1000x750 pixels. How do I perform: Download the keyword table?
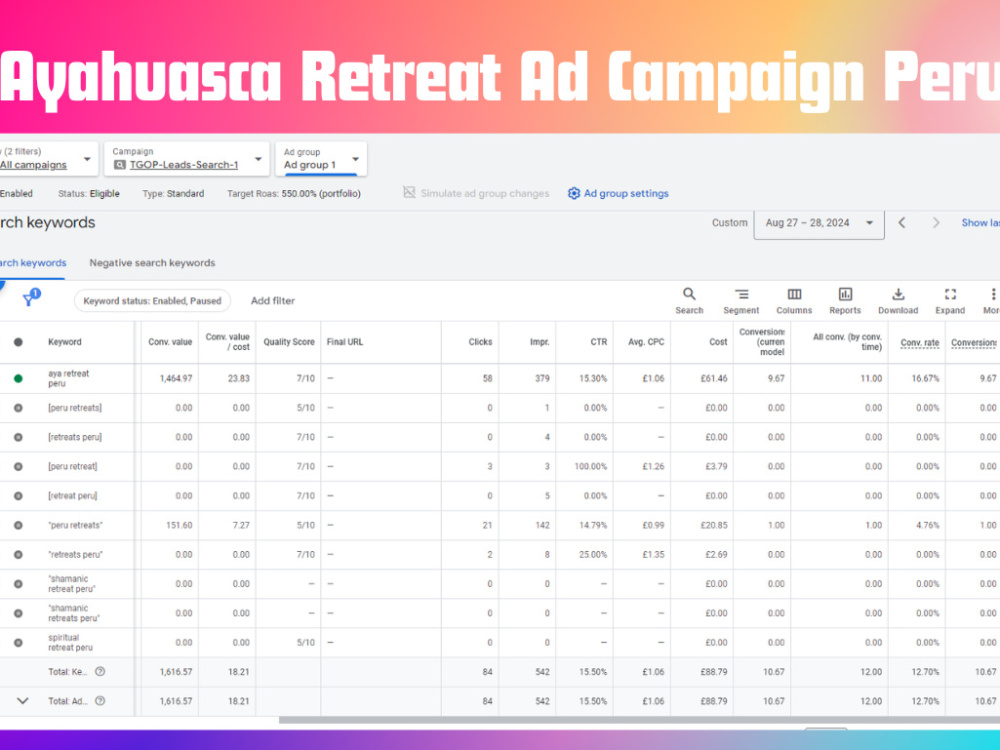(898, 301)
